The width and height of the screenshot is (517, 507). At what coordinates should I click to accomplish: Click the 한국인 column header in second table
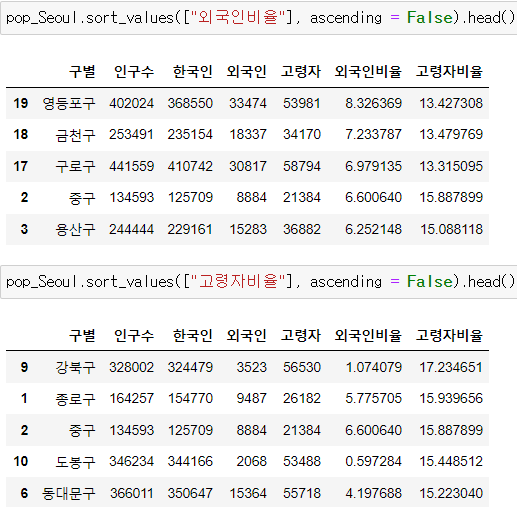coord(192,335)
